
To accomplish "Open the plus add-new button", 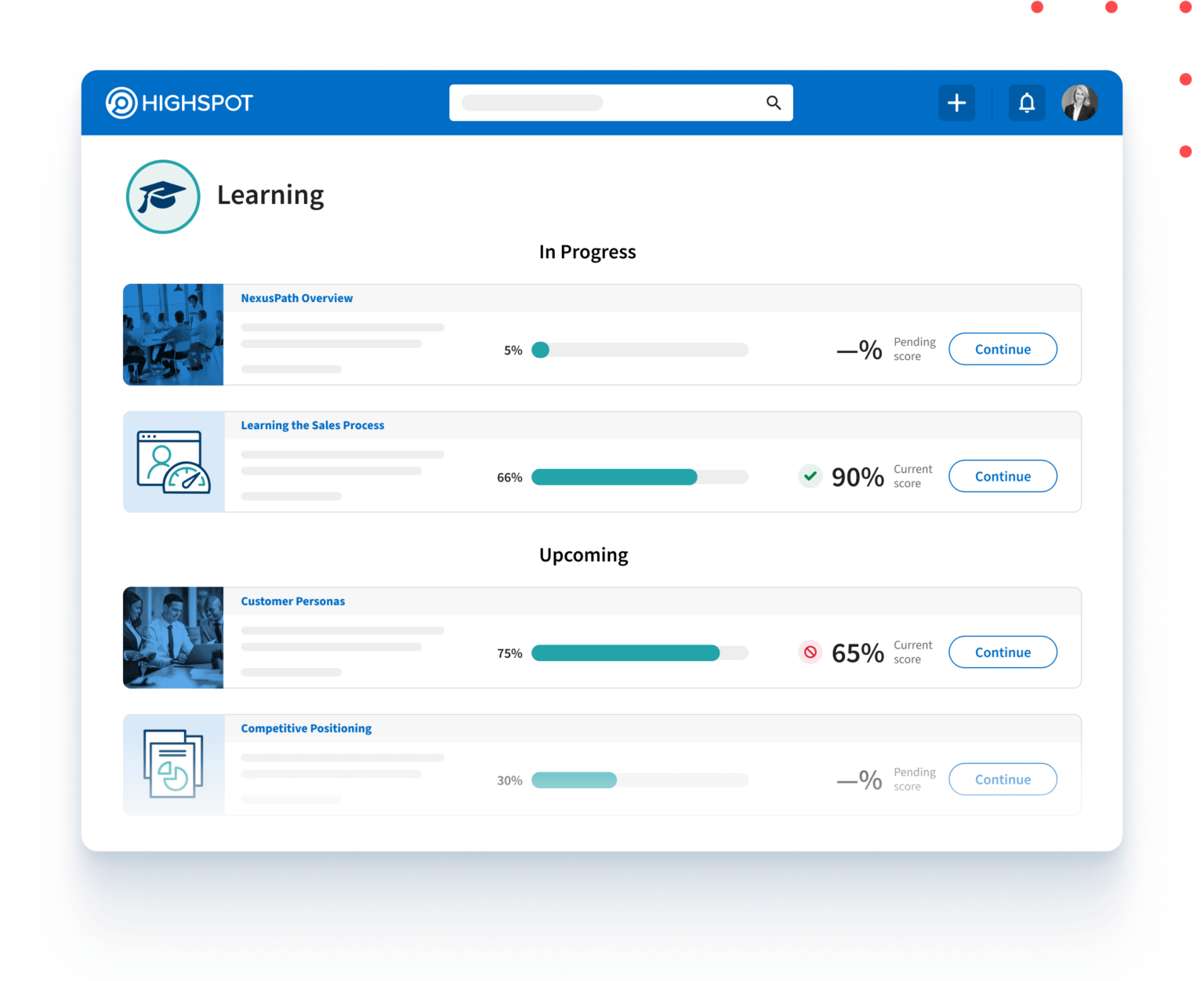I will (x=956, y=103).
